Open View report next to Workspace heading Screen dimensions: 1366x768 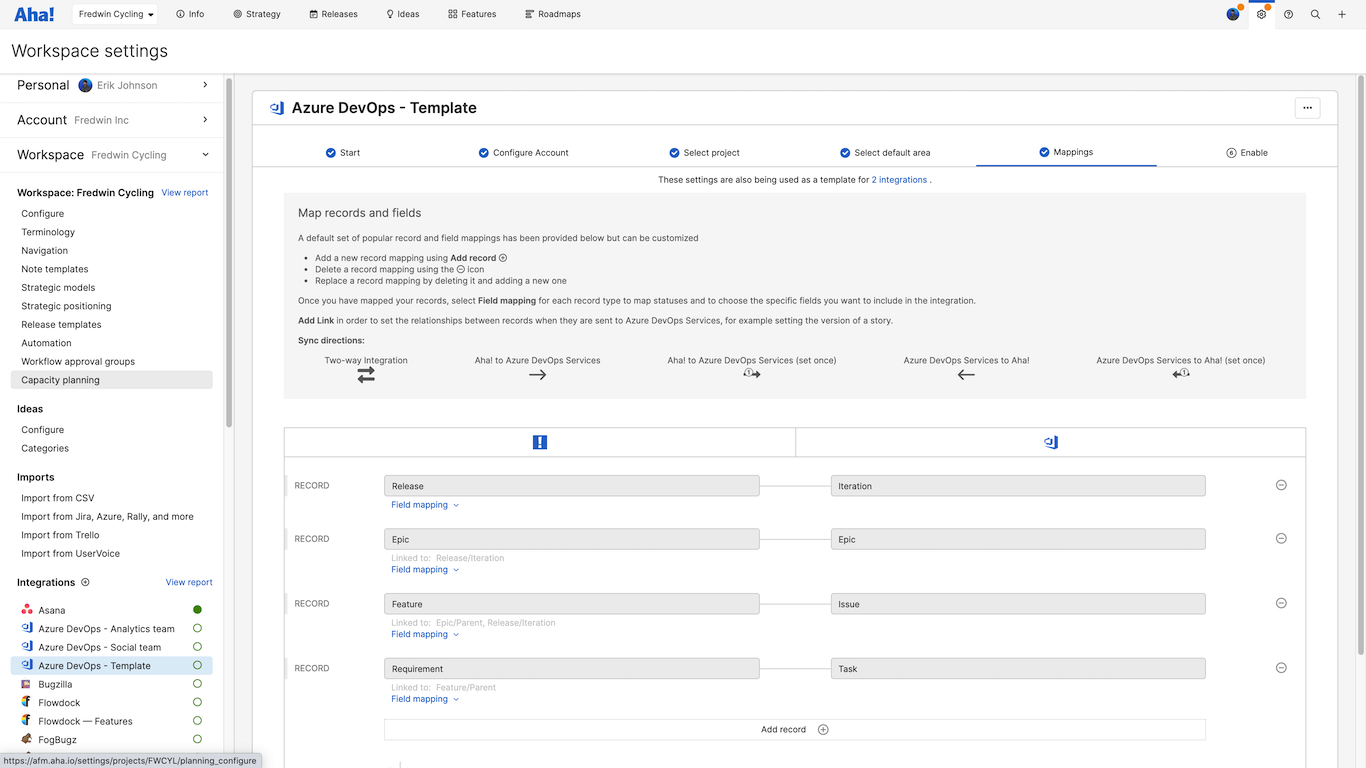tap(185, 193)
